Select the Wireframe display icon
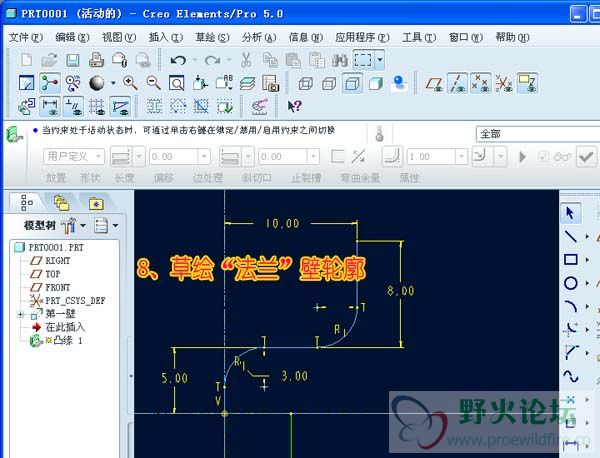Screen dimensions: 600x458 point(306,83)
